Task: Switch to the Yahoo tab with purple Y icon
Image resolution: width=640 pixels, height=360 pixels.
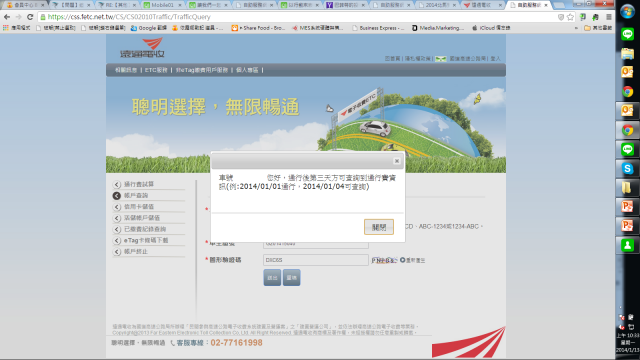Action: [x=345, y=5]
